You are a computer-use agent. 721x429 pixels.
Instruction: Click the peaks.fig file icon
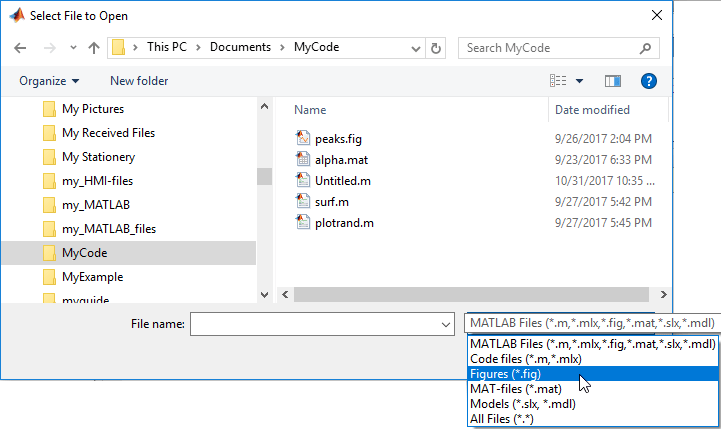(304, 139)
